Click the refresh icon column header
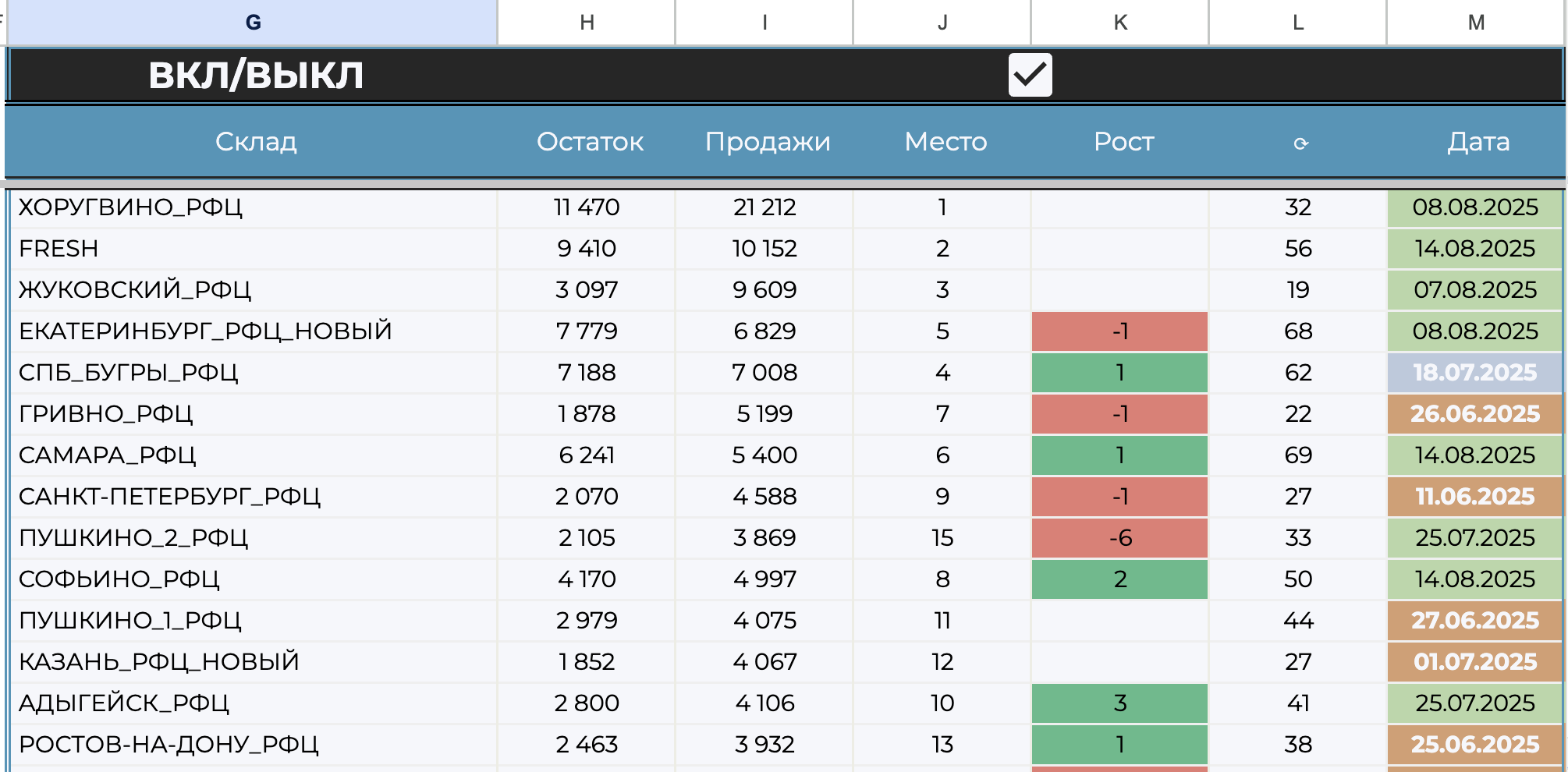Image resolution: width=1568 pixels, height=772 pixels. coord(1300,143)
